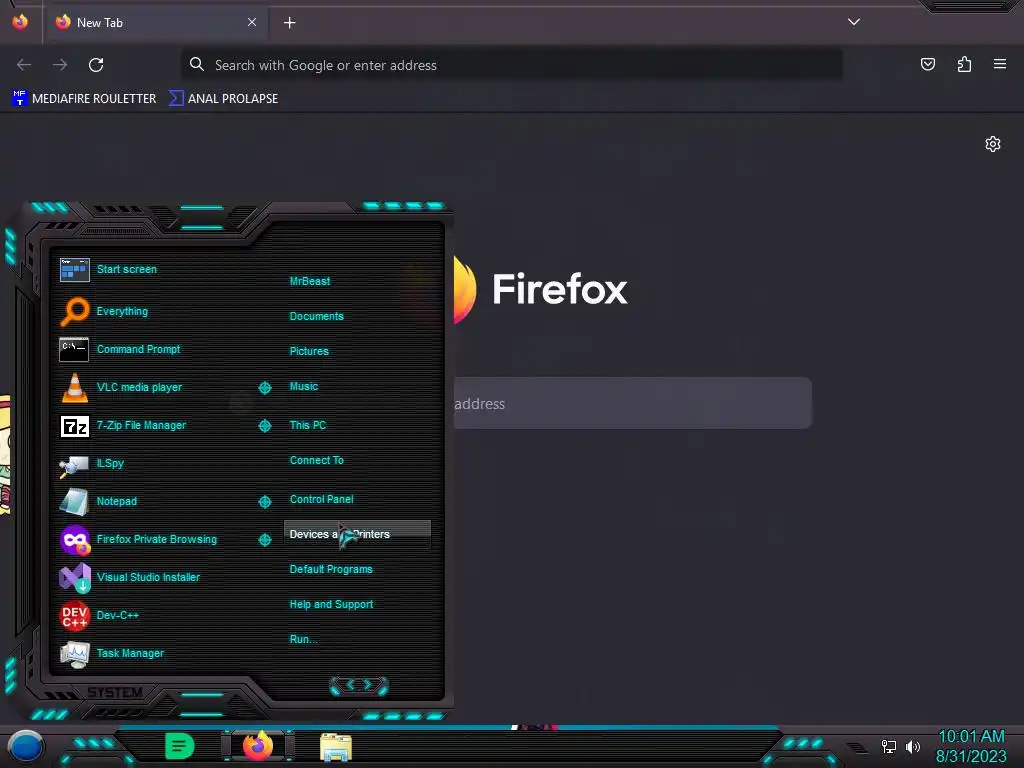Screen dimensions: 1024x768
Task: Click volume speaker icon in tray
Action: click(913, 746)
